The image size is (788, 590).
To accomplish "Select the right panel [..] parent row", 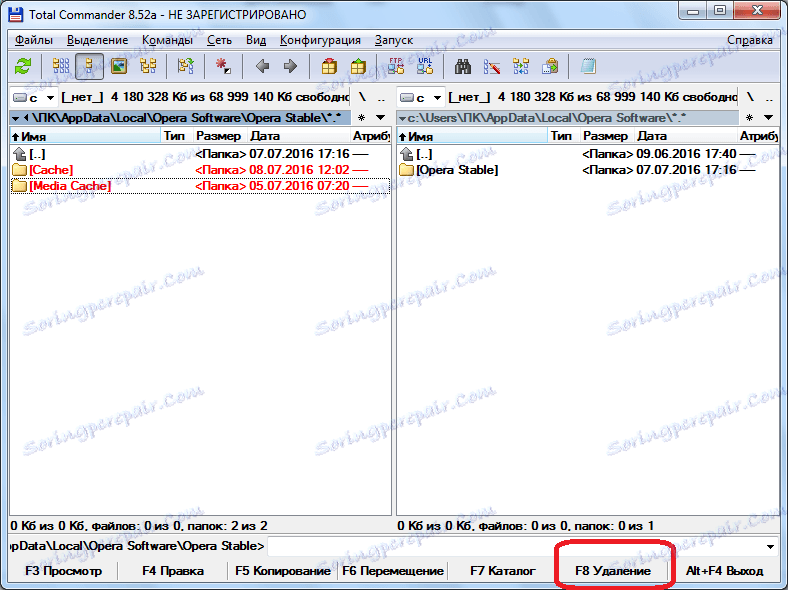I will 587,154.
